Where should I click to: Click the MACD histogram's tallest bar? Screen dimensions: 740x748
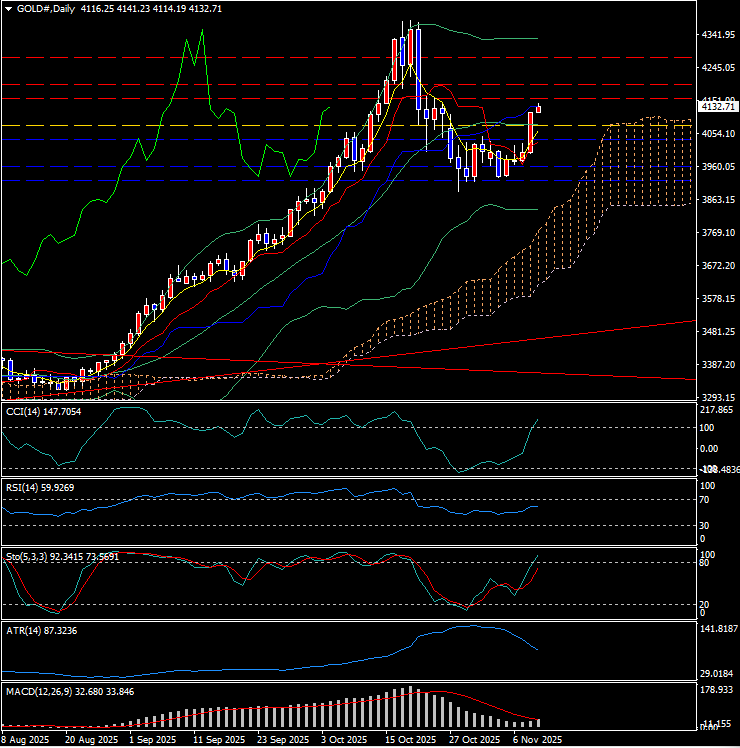410,706
